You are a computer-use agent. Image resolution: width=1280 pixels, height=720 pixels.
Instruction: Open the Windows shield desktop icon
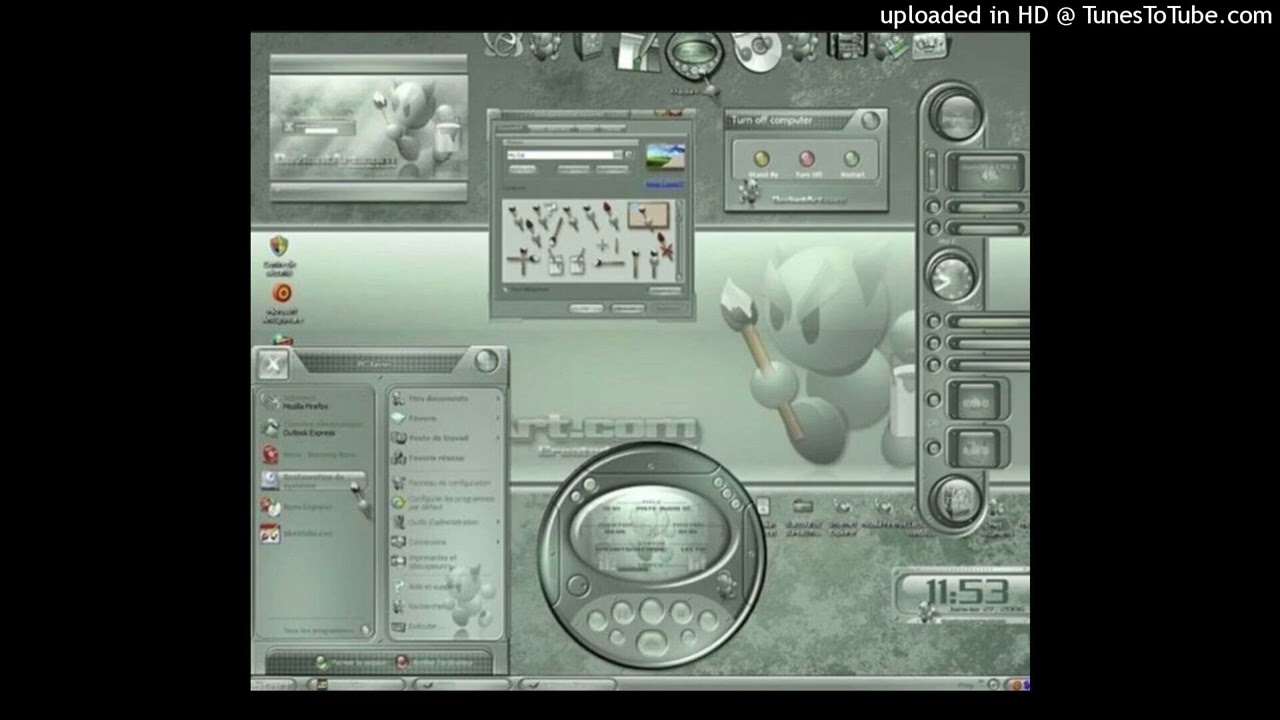coord(279,246)
